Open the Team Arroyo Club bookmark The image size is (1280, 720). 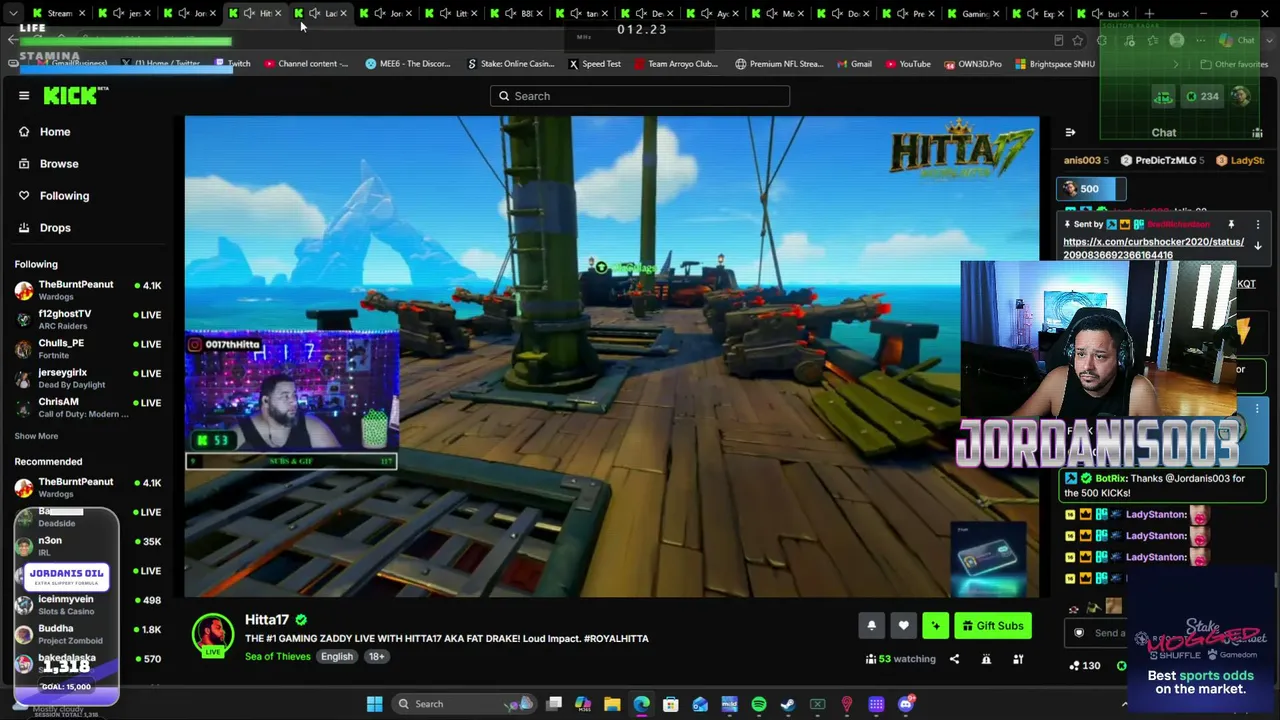[675, 64]
